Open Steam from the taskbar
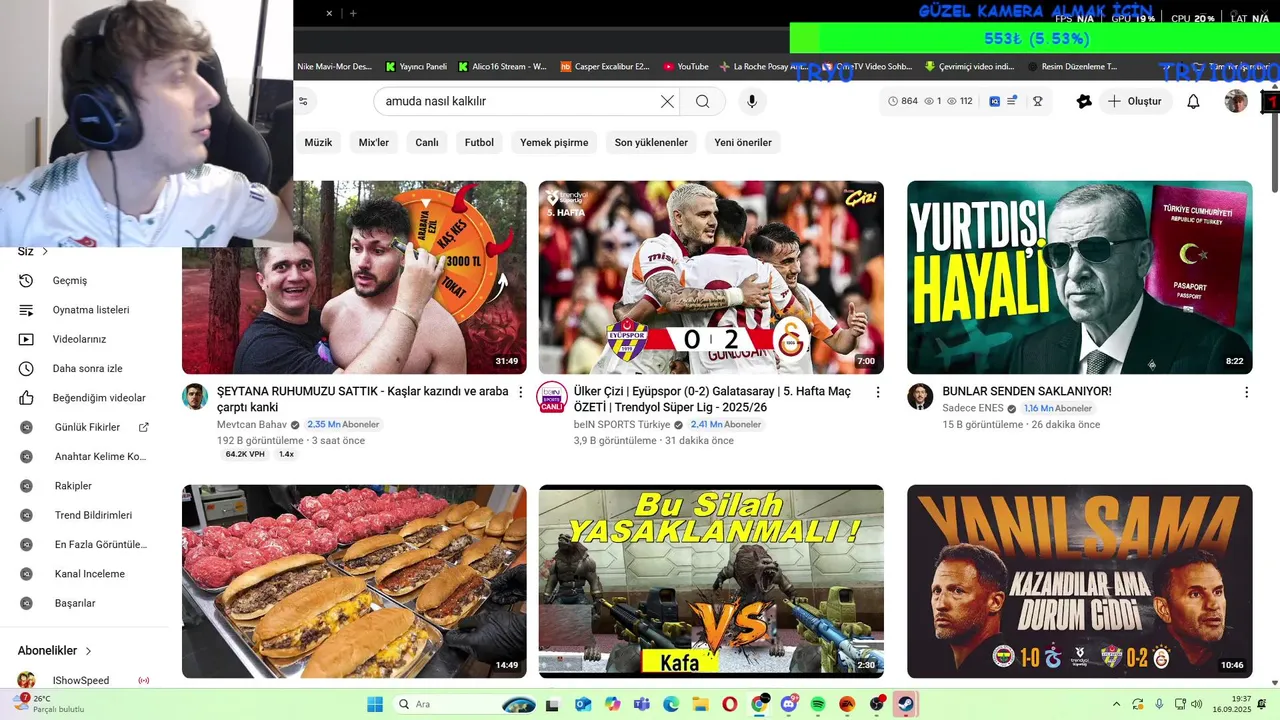The width and height of the screenshot is (1280, 720). pos(905,704)
